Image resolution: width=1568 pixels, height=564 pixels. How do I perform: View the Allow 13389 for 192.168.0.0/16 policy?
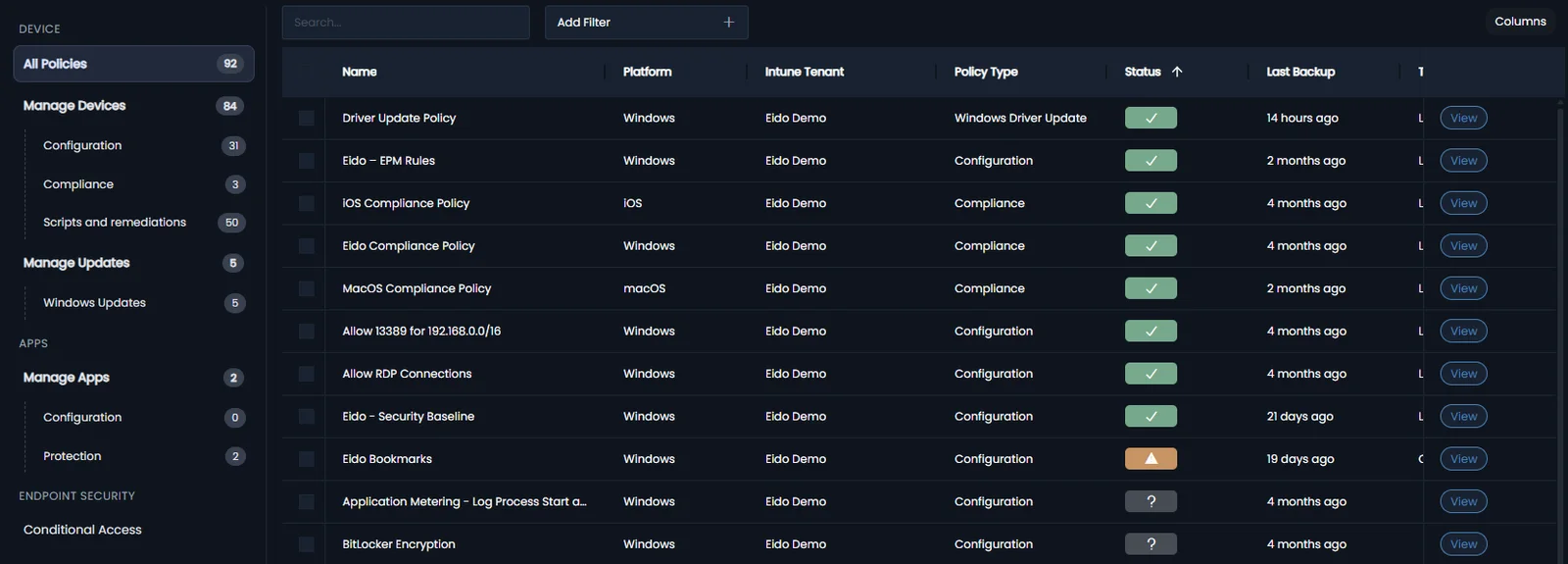coord(1463,332)
